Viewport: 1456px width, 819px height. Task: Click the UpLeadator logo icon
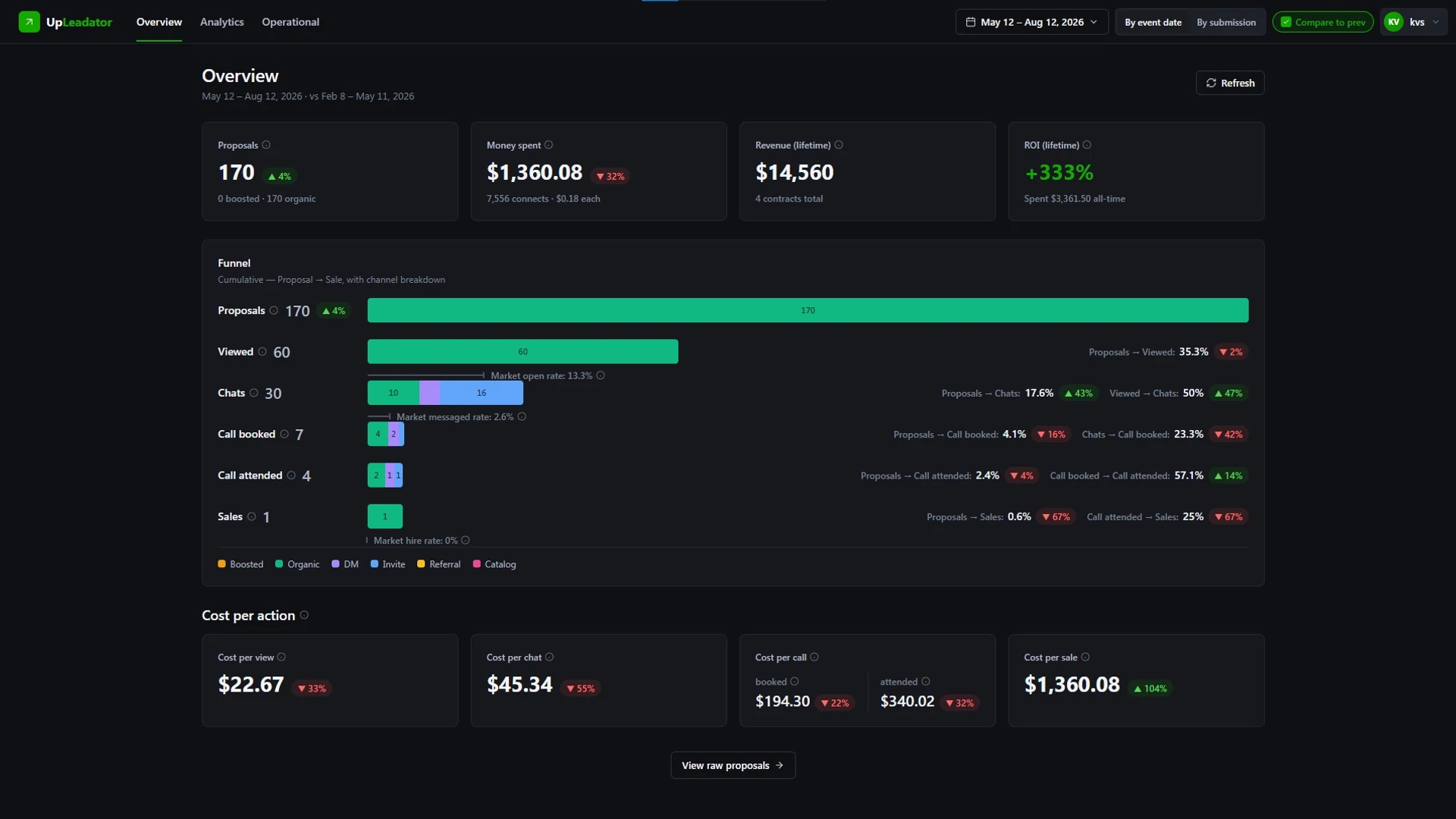click(x=29, y=22)
